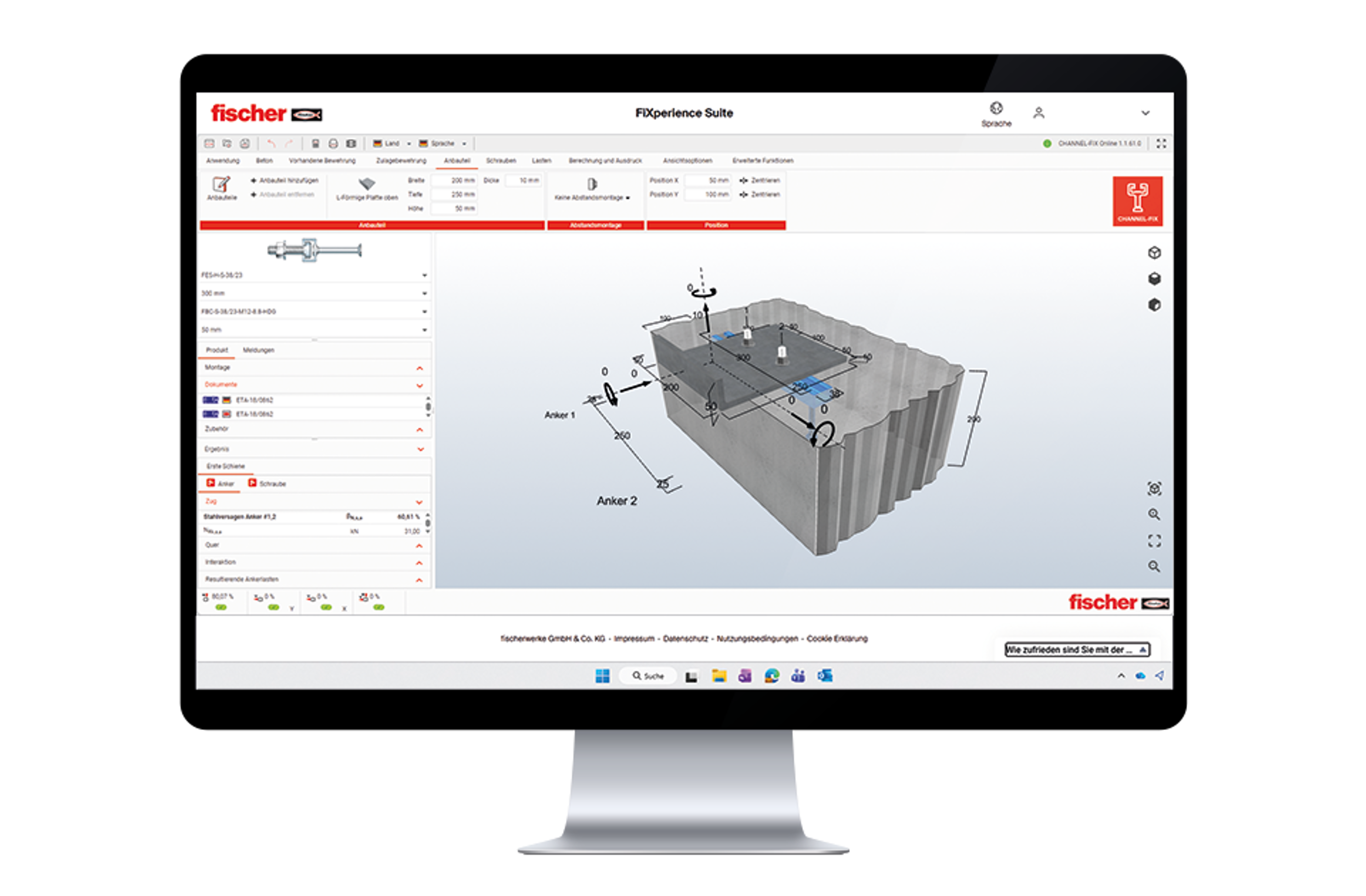Click the red CHANNEL-FIX module tile
Screen dimensions: 1366x896
click(1138, 201)
